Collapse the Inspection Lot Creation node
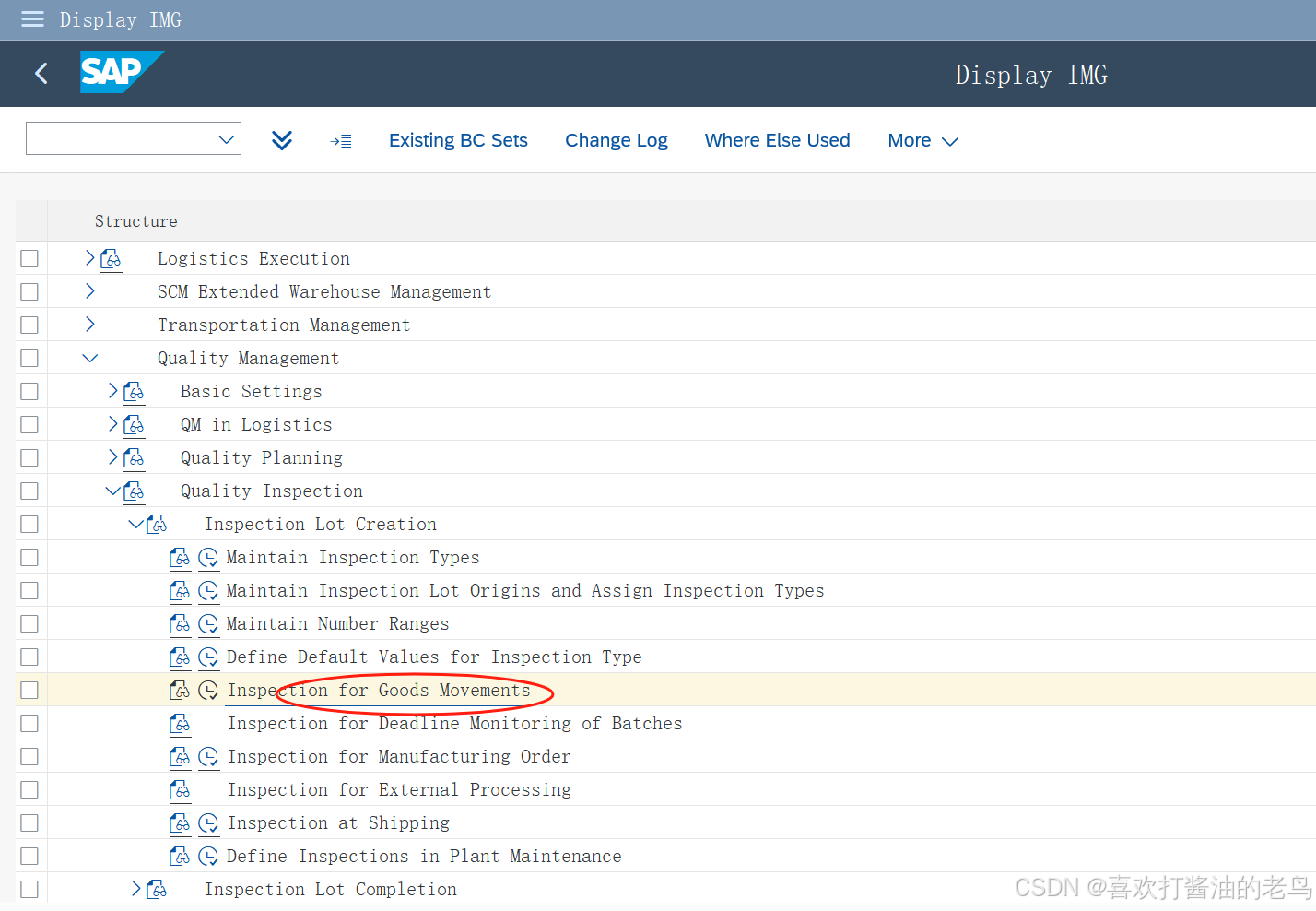The width and height of the screenshot is (1316, 911). coord(135,525)
